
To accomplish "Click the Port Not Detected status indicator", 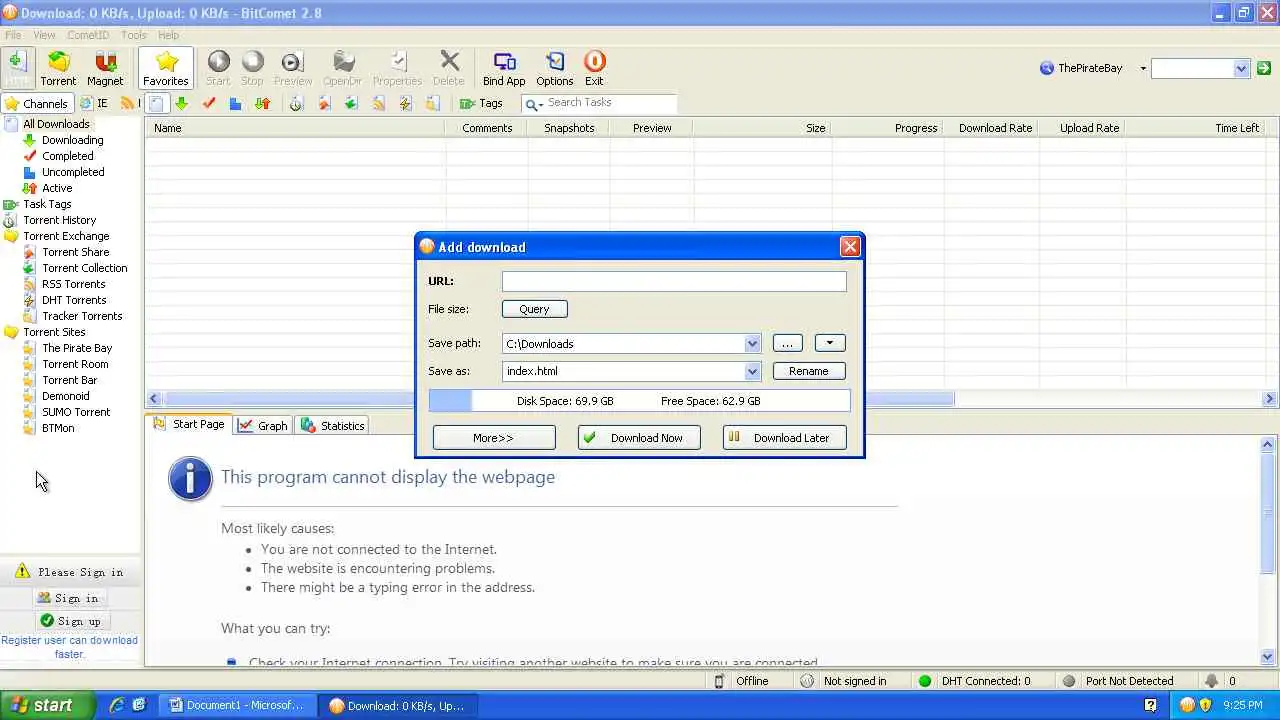I will point(1069,681).
